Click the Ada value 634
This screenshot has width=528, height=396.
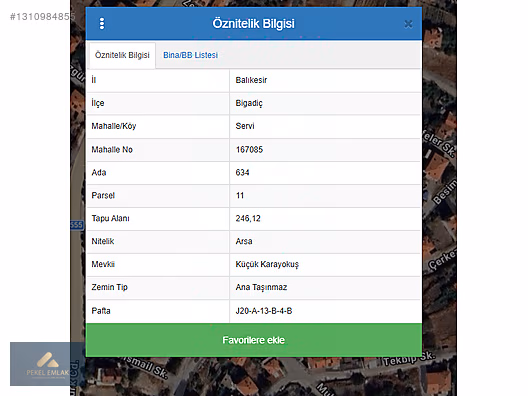(242, 172)
